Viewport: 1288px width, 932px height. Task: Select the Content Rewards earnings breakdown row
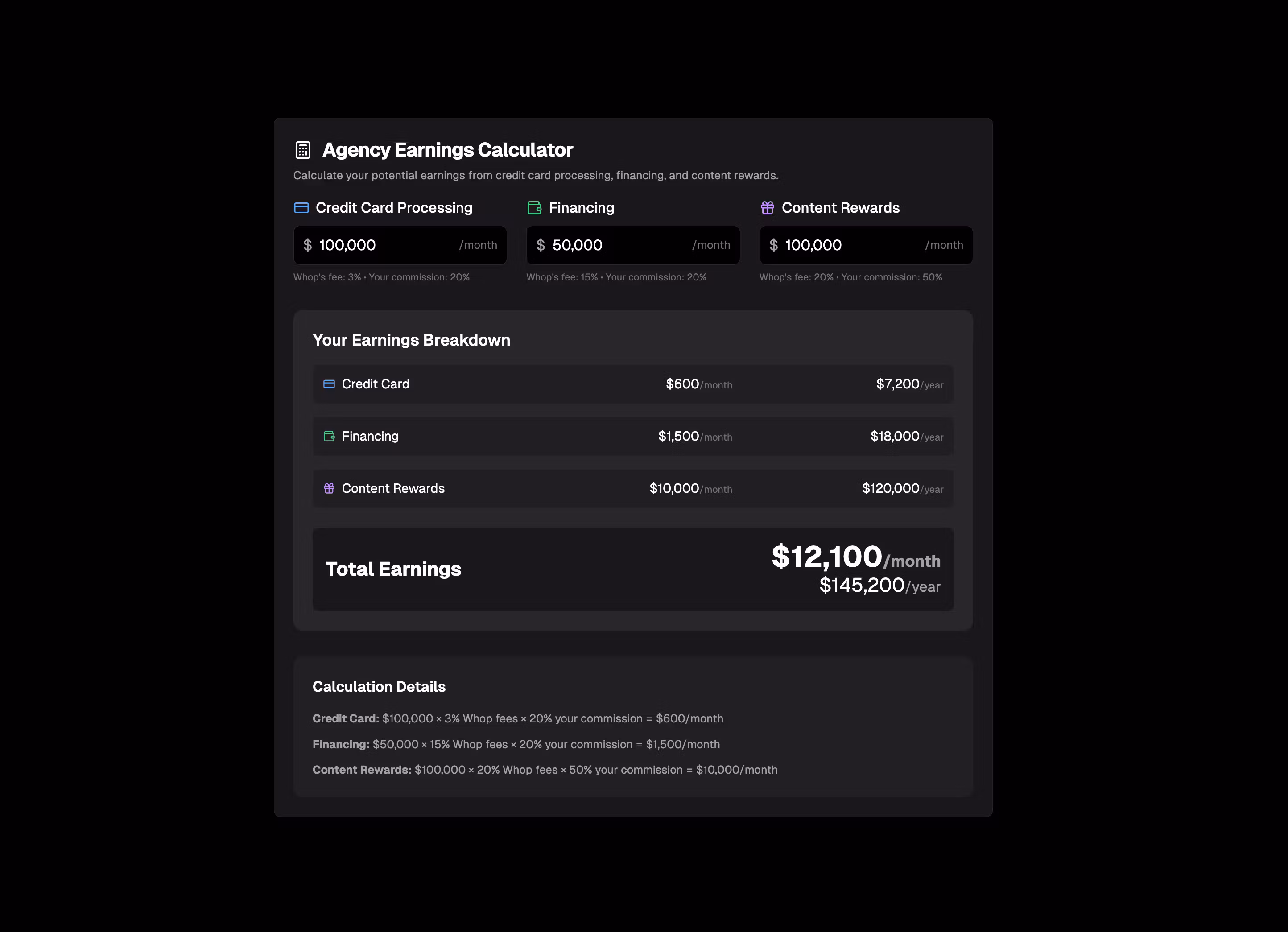(633, 488)
